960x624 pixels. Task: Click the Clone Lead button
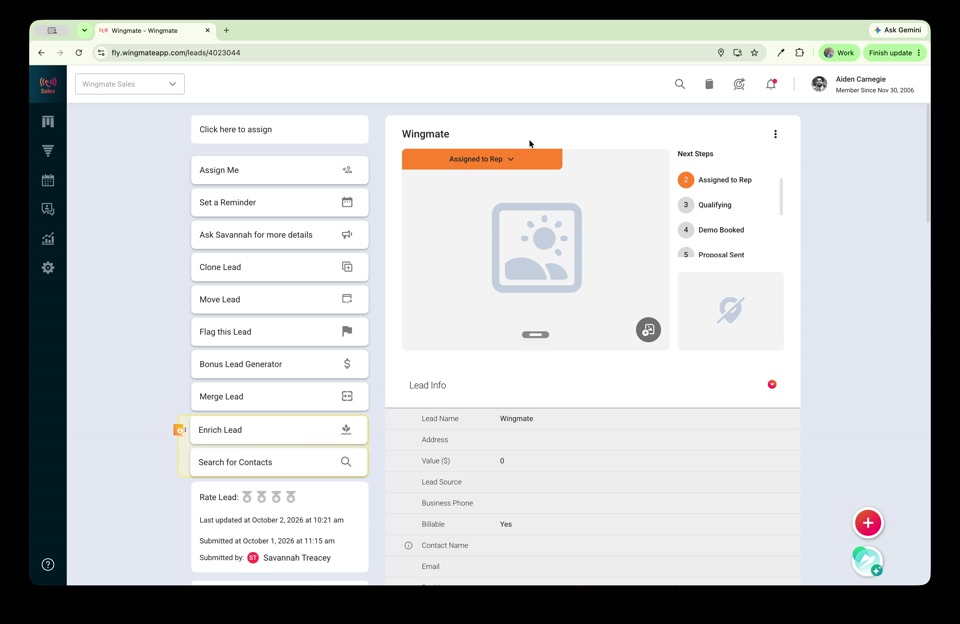280,267
